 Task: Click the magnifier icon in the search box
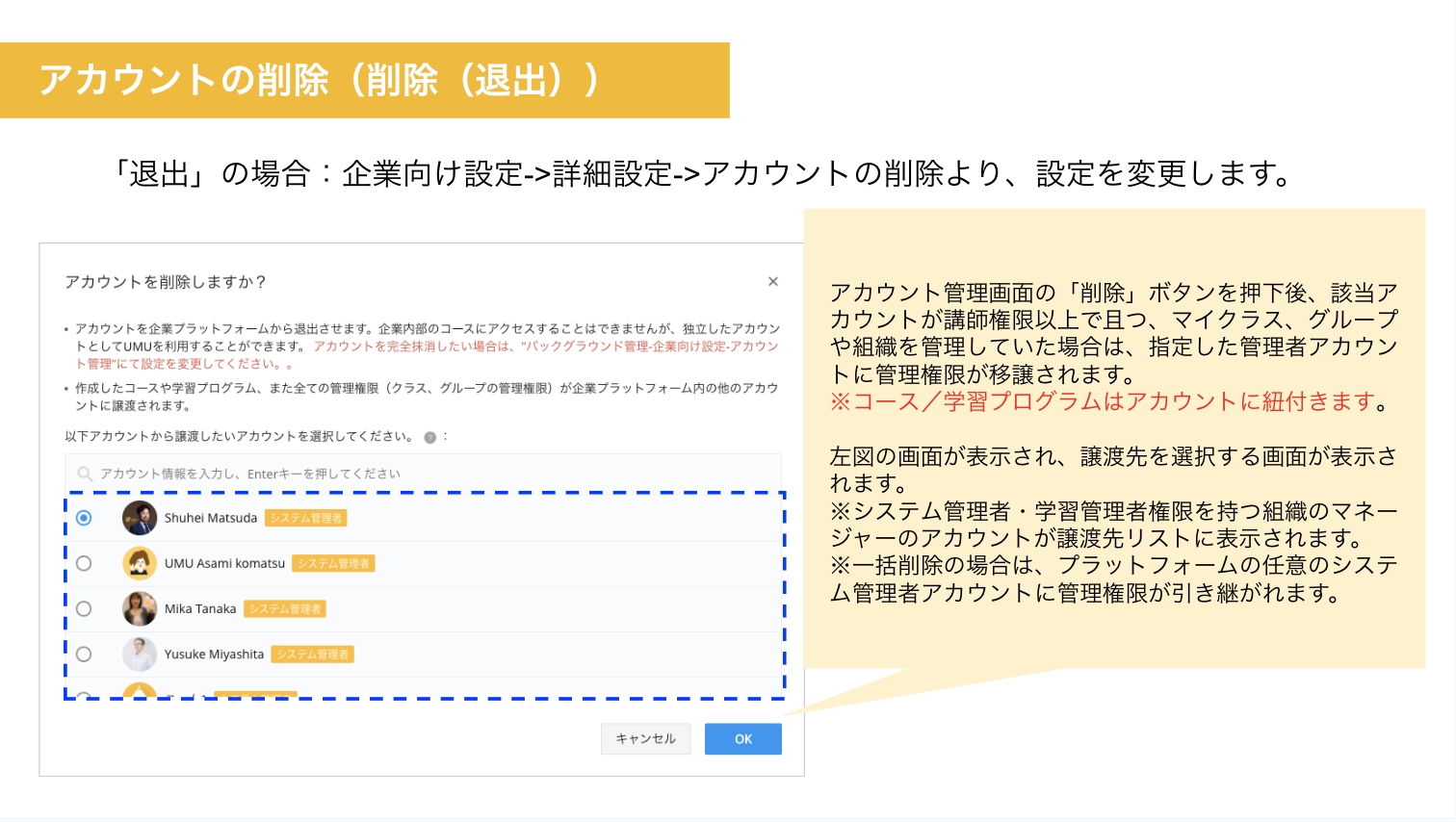coord(85,474)
